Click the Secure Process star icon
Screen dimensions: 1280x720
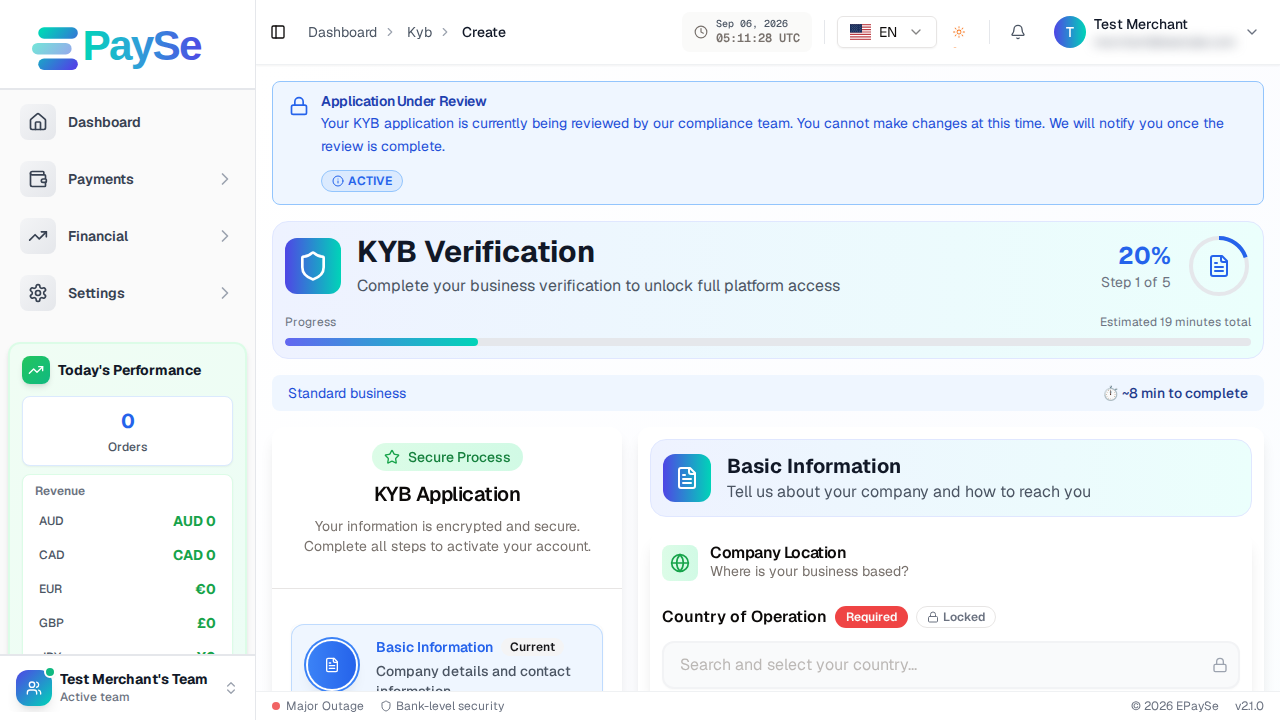click(x=392, y=457)
